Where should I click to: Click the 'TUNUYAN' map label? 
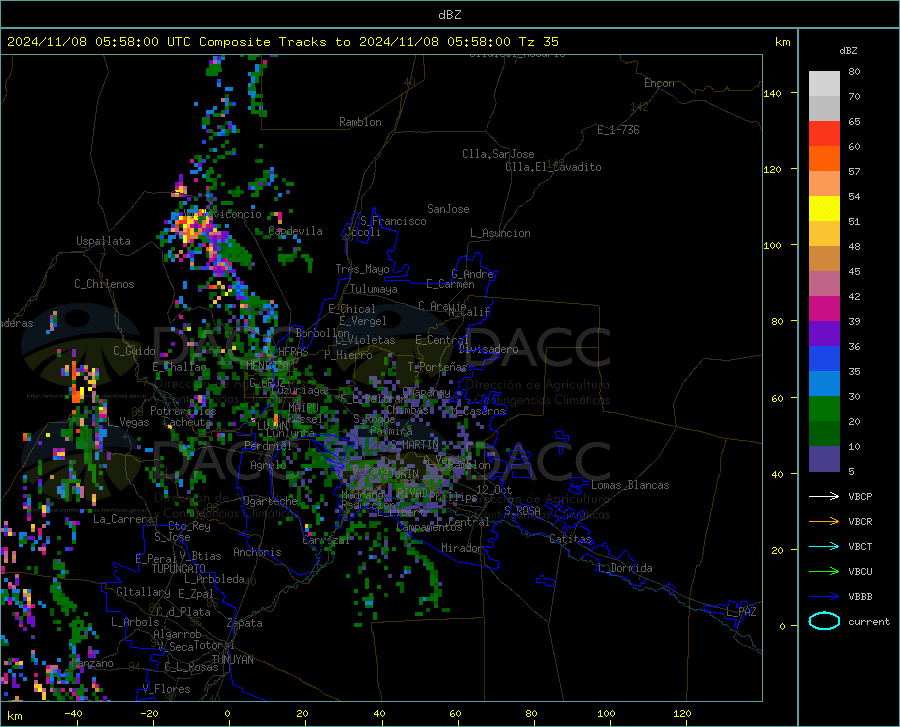click(x=232, y=660)
